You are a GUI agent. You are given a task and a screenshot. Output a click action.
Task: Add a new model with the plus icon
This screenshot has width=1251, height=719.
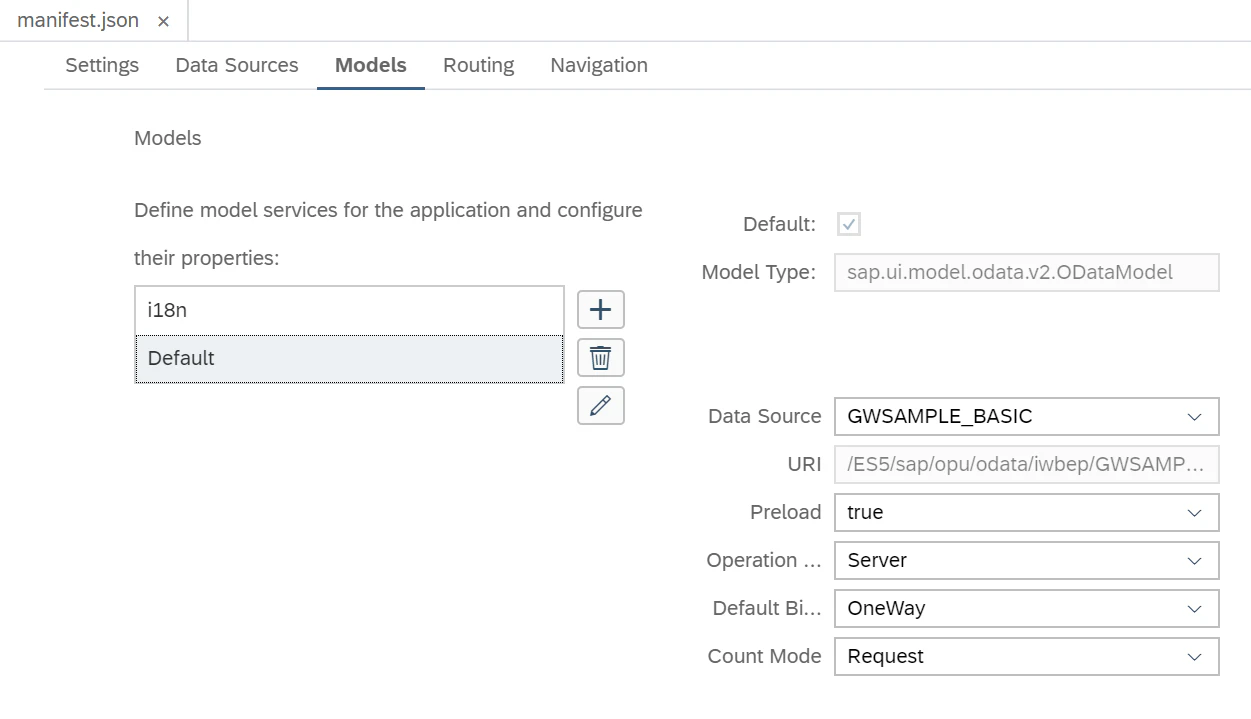click(x=601, y=310)
